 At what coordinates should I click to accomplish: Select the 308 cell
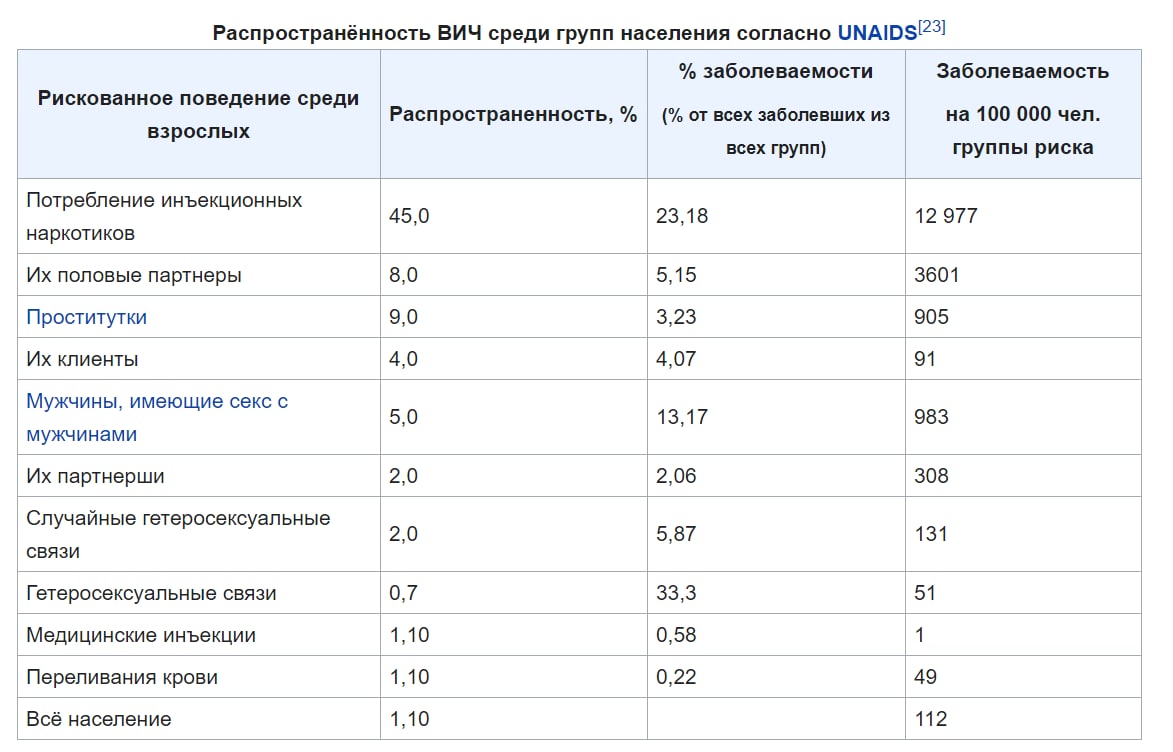coord(1023,476)
